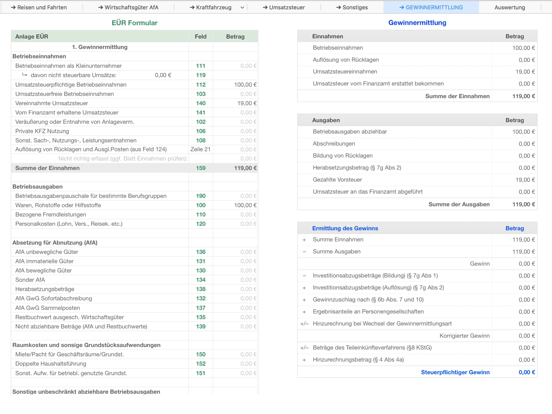The image size is (552, 414).
Task: Click the Ermittlung des Gewinns header
Action: 345,228
